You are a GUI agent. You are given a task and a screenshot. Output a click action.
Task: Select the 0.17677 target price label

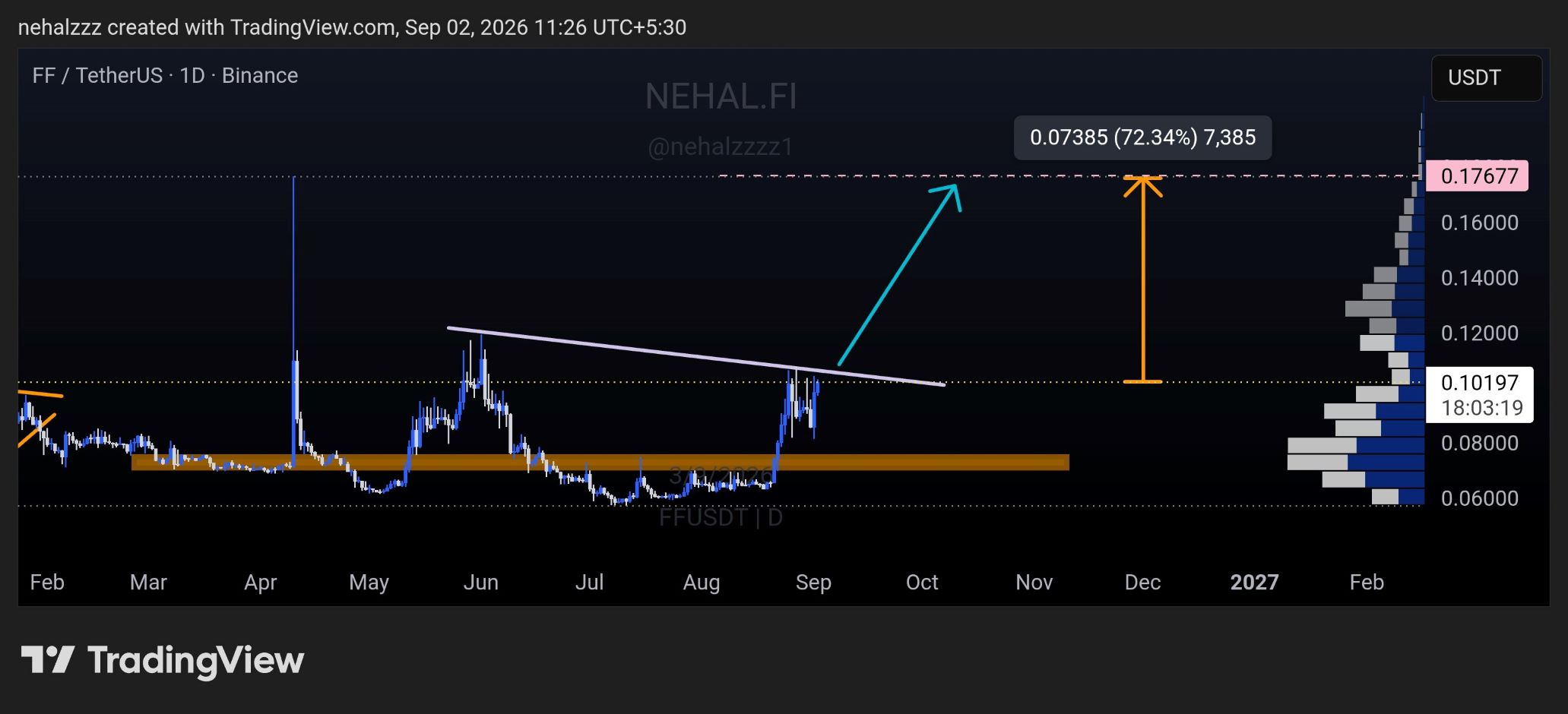tap(1477, 175)
